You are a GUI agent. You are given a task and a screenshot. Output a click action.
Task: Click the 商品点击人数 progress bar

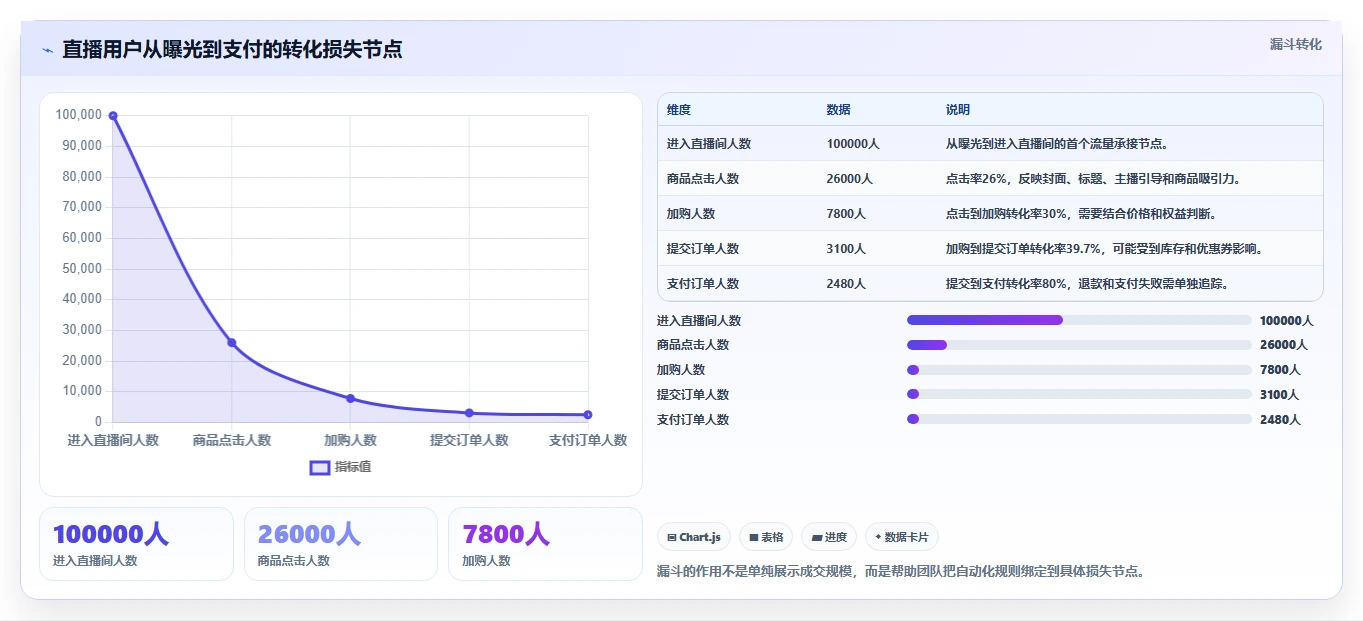[1079, 345]
